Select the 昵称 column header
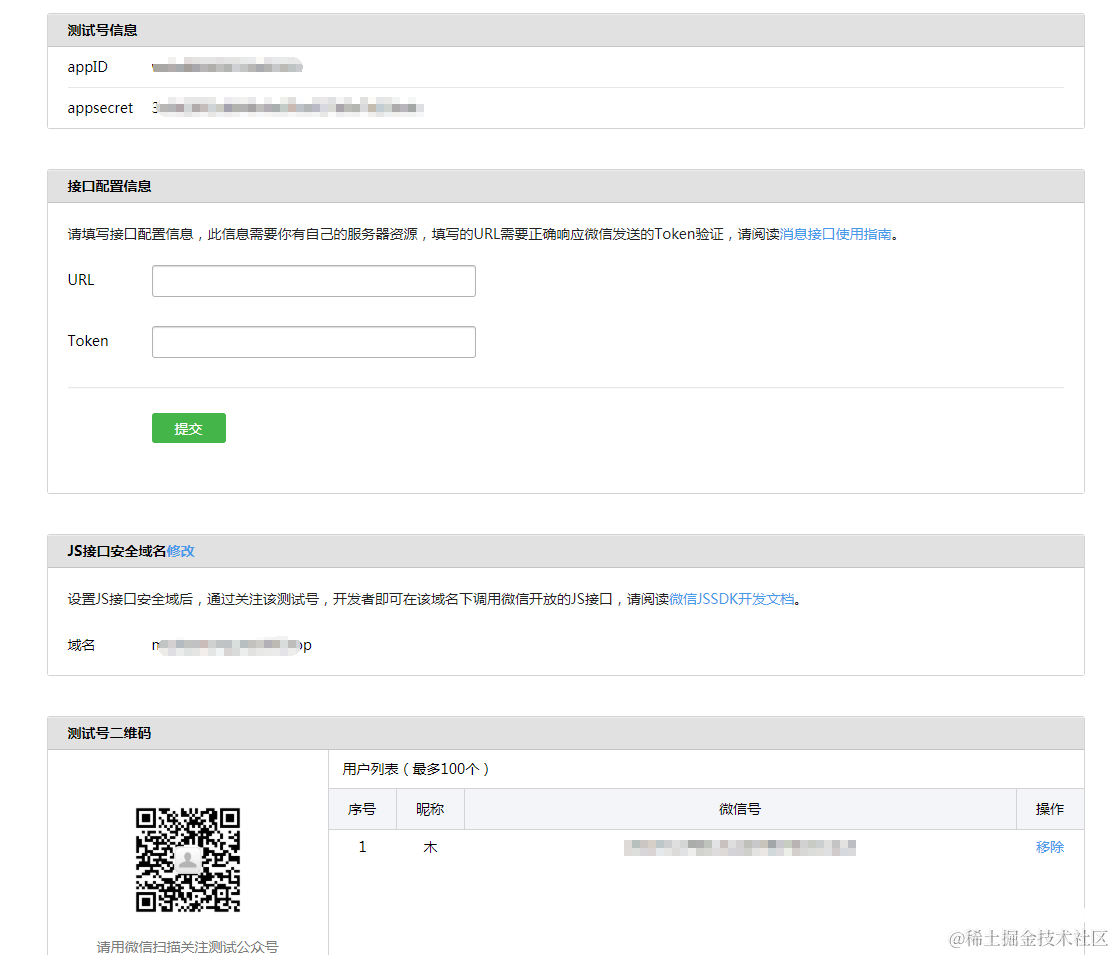Screen dimensions: 1115x955 coord(430,809)
